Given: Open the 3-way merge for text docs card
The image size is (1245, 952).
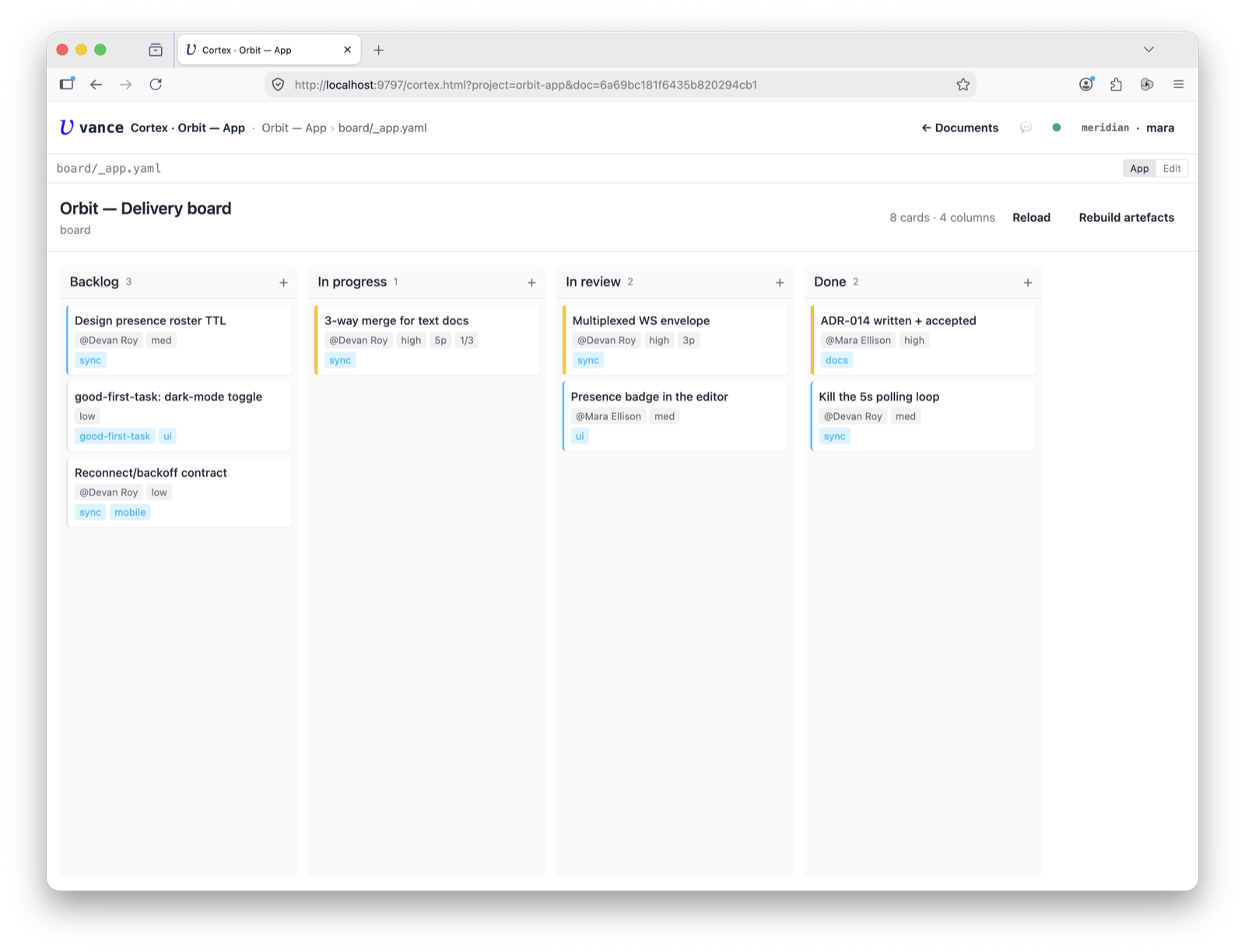Looking at the screenshot, I should 426,340.
